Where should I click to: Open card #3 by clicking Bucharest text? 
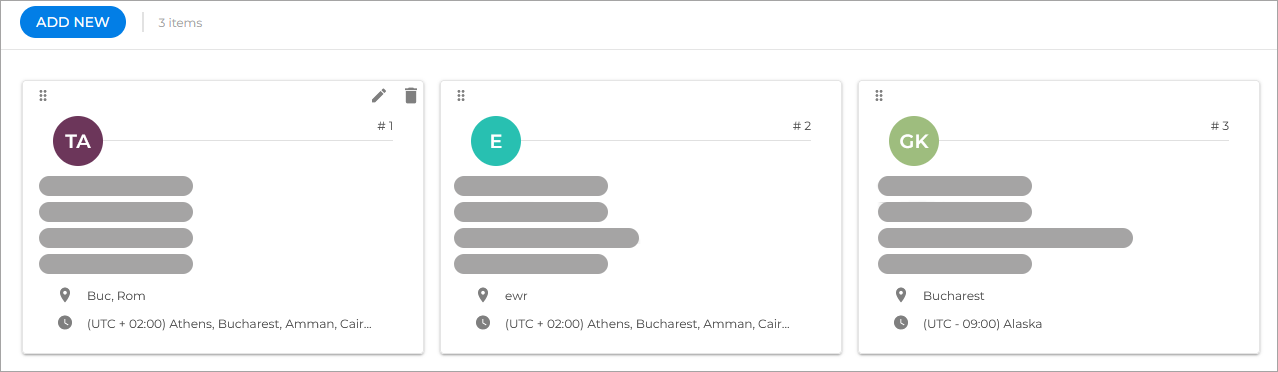click(954, 296)
